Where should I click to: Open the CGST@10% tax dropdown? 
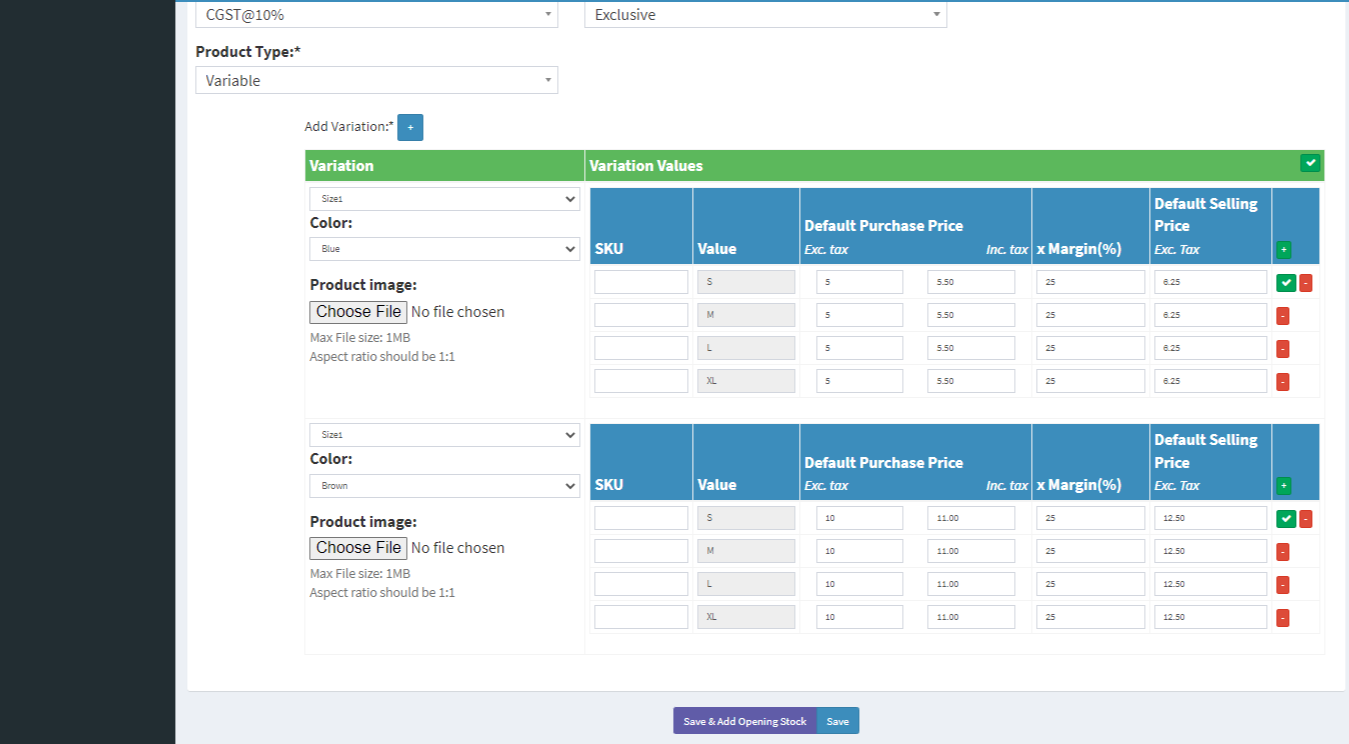pos(376,15)
